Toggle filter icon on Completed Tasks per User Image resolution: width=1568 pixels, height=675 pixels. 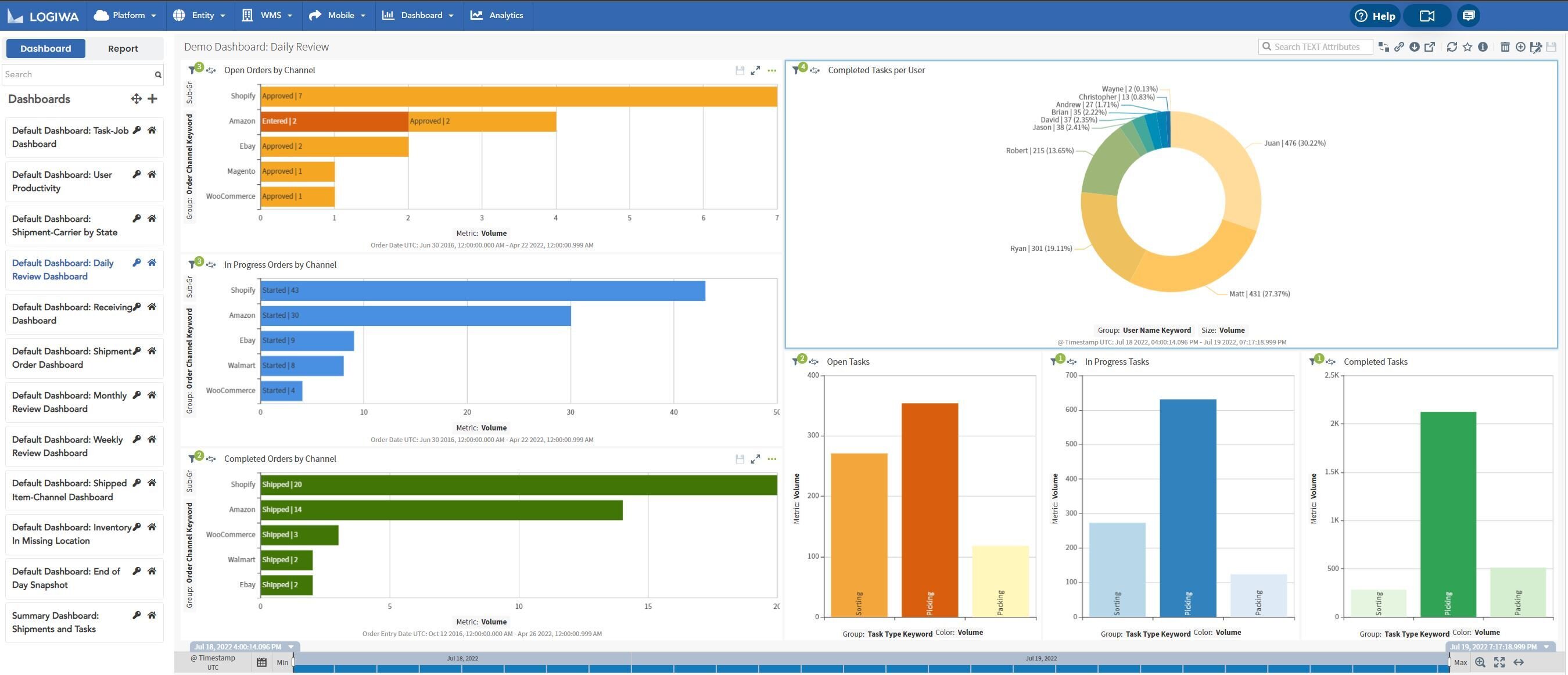coord(795,70)
